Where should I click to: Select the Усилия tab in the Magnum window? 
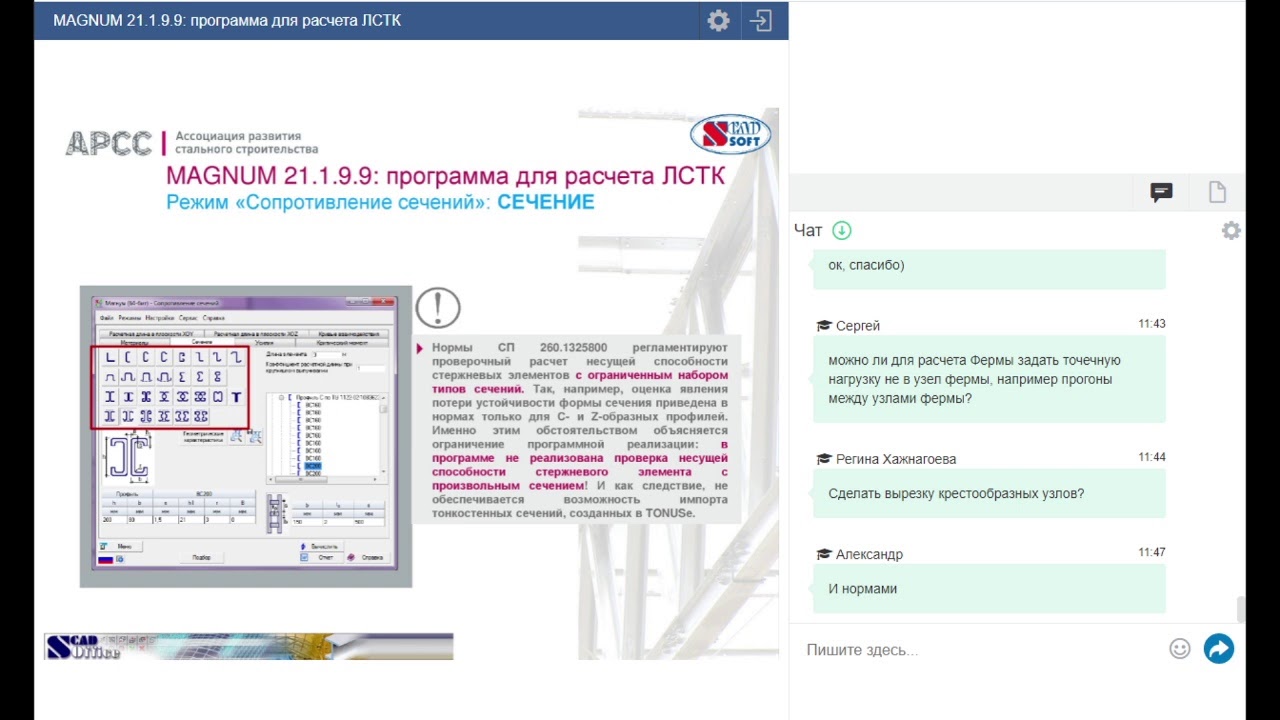tap(264, 343)
